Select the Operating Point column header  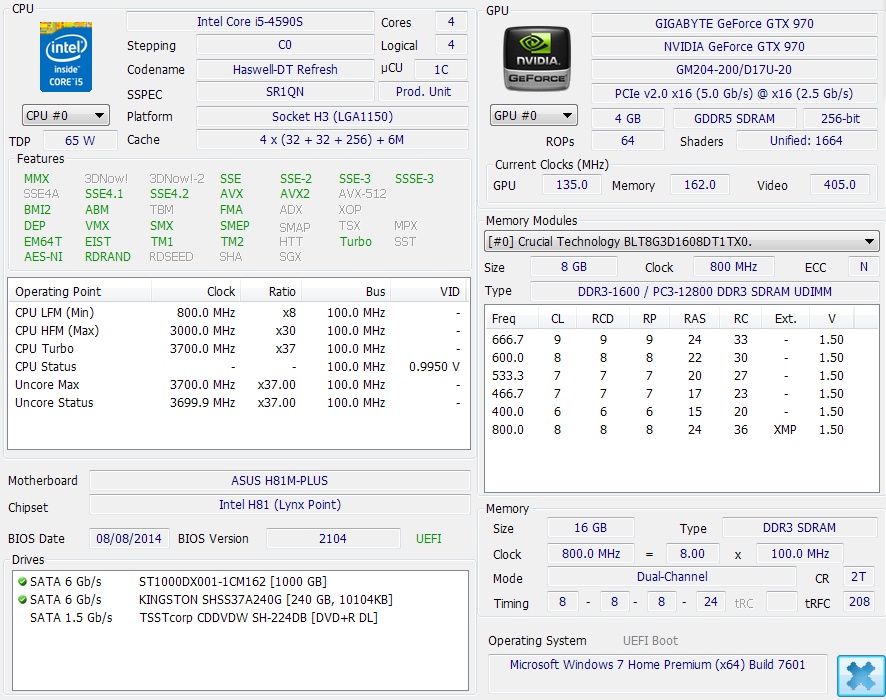80,292
